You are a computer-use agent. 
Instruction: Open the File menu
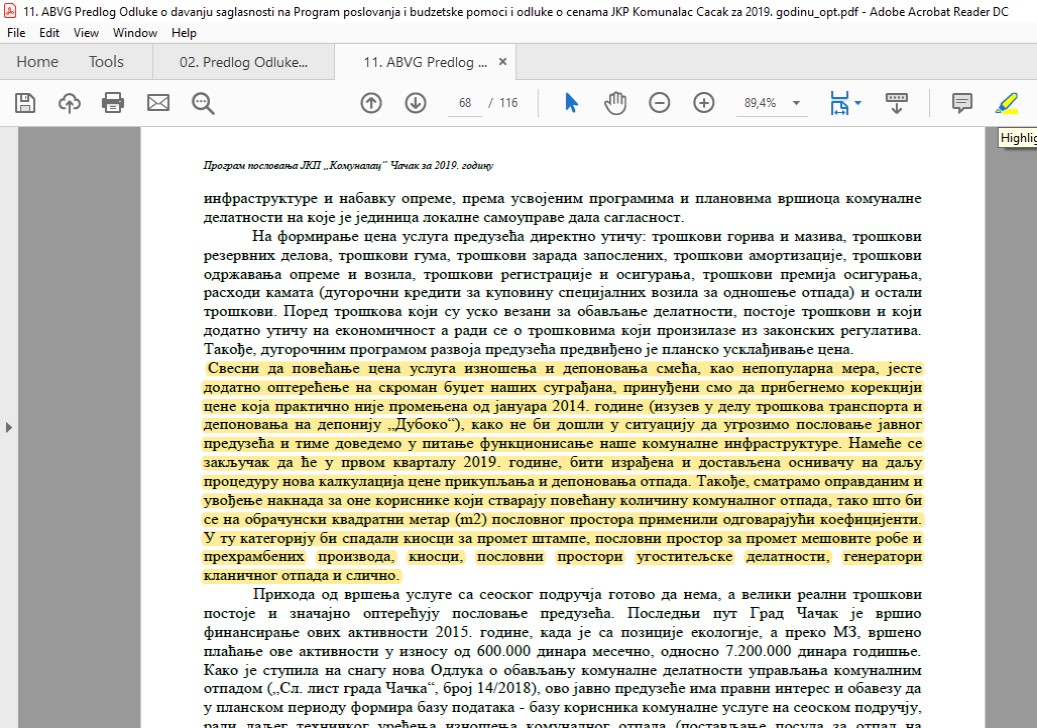tap(16, 33)
